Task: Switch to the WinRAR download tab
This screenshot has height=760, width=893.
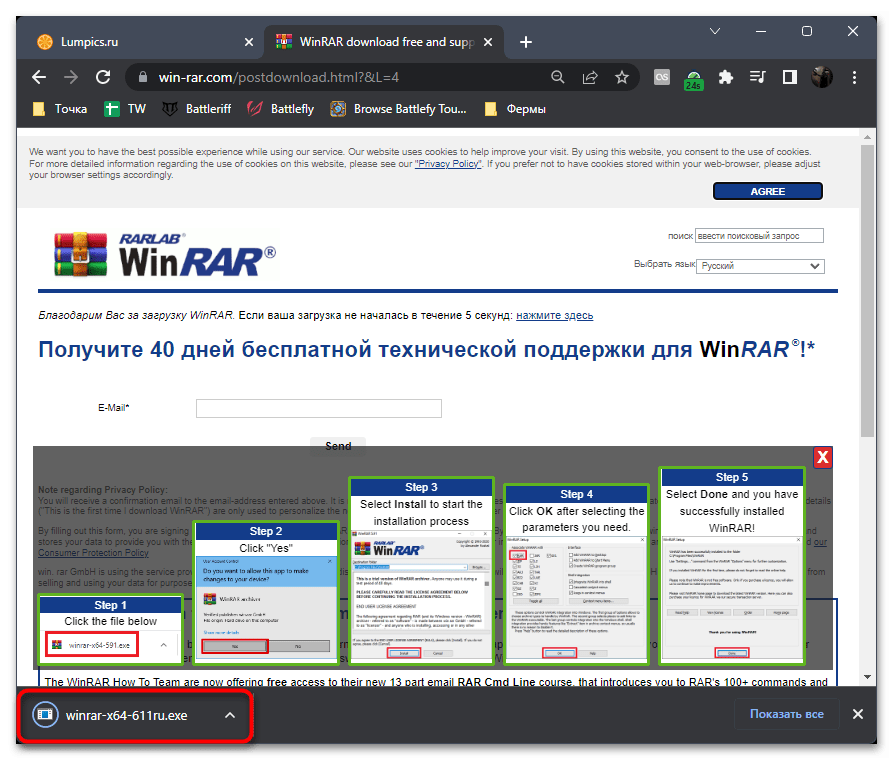Action: tap(384, 42)
